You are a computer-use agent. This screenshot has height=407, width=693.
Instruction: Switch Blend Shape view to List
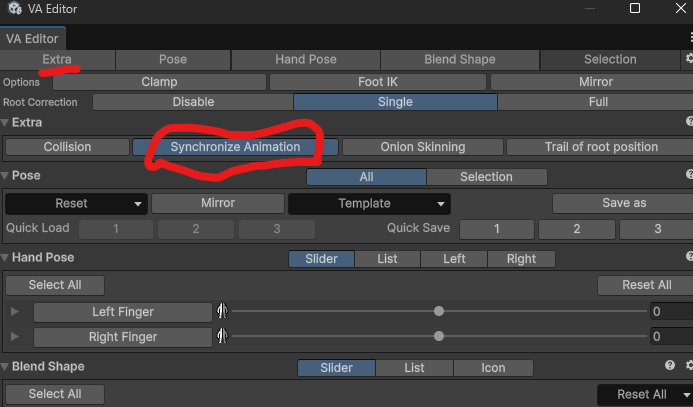pos(415,368)
